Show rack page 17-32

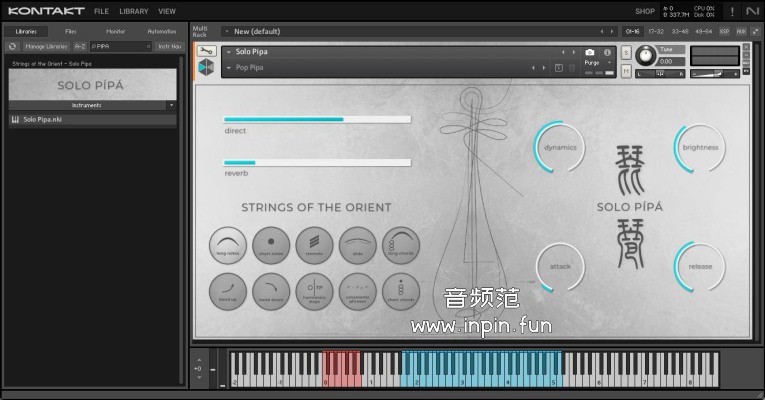tap(656, 31)
